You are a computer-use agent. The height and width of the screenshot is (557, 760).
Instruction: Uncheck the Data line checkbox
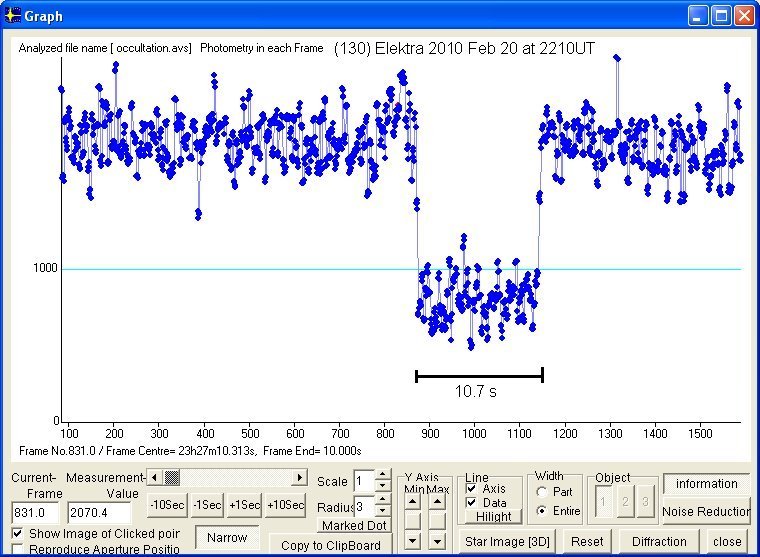(472, 503)
